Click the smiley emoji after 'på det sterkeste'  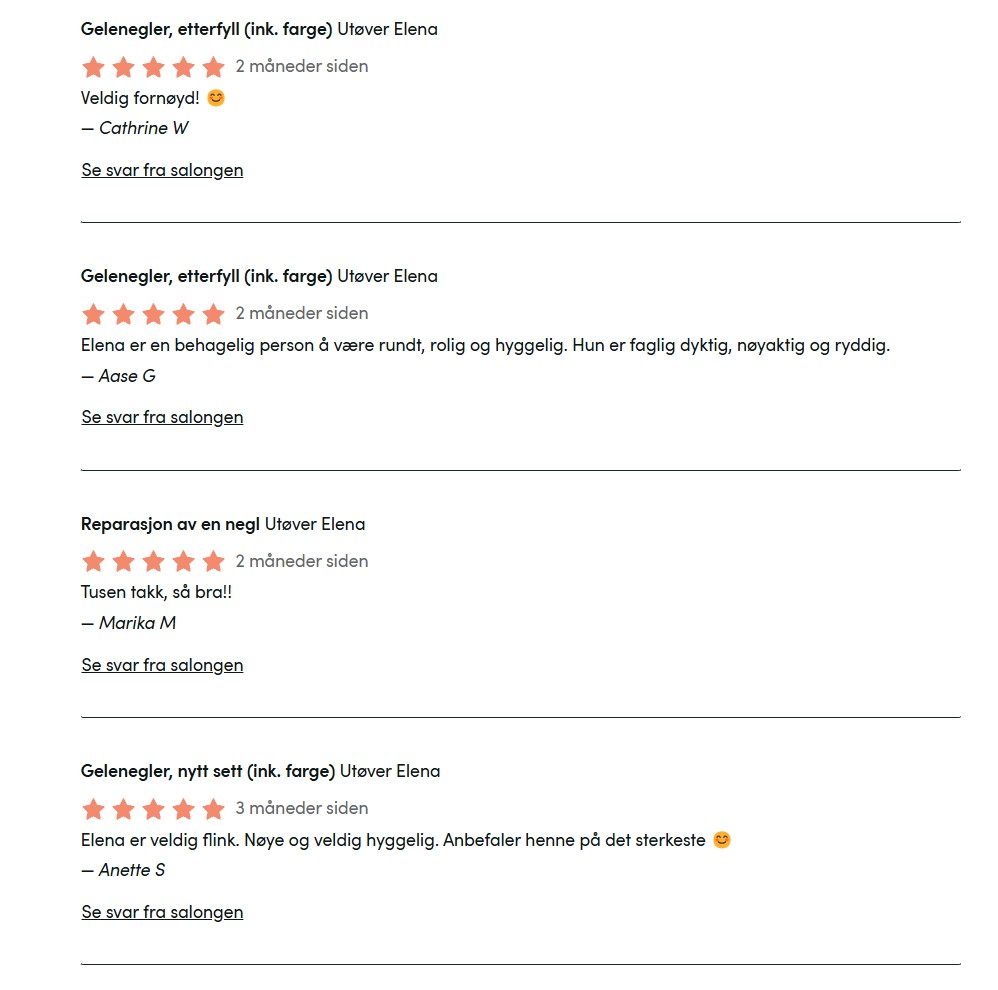722,840
